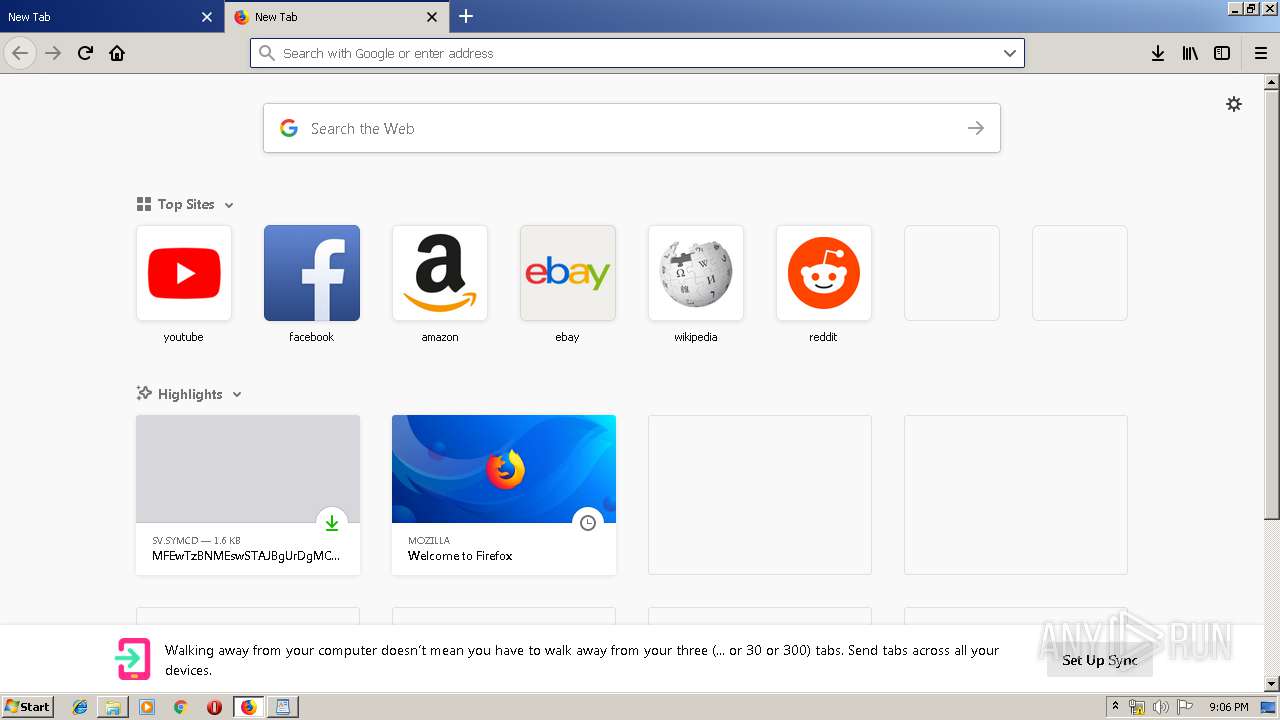Go back using the back arrow

click(20, 53)
